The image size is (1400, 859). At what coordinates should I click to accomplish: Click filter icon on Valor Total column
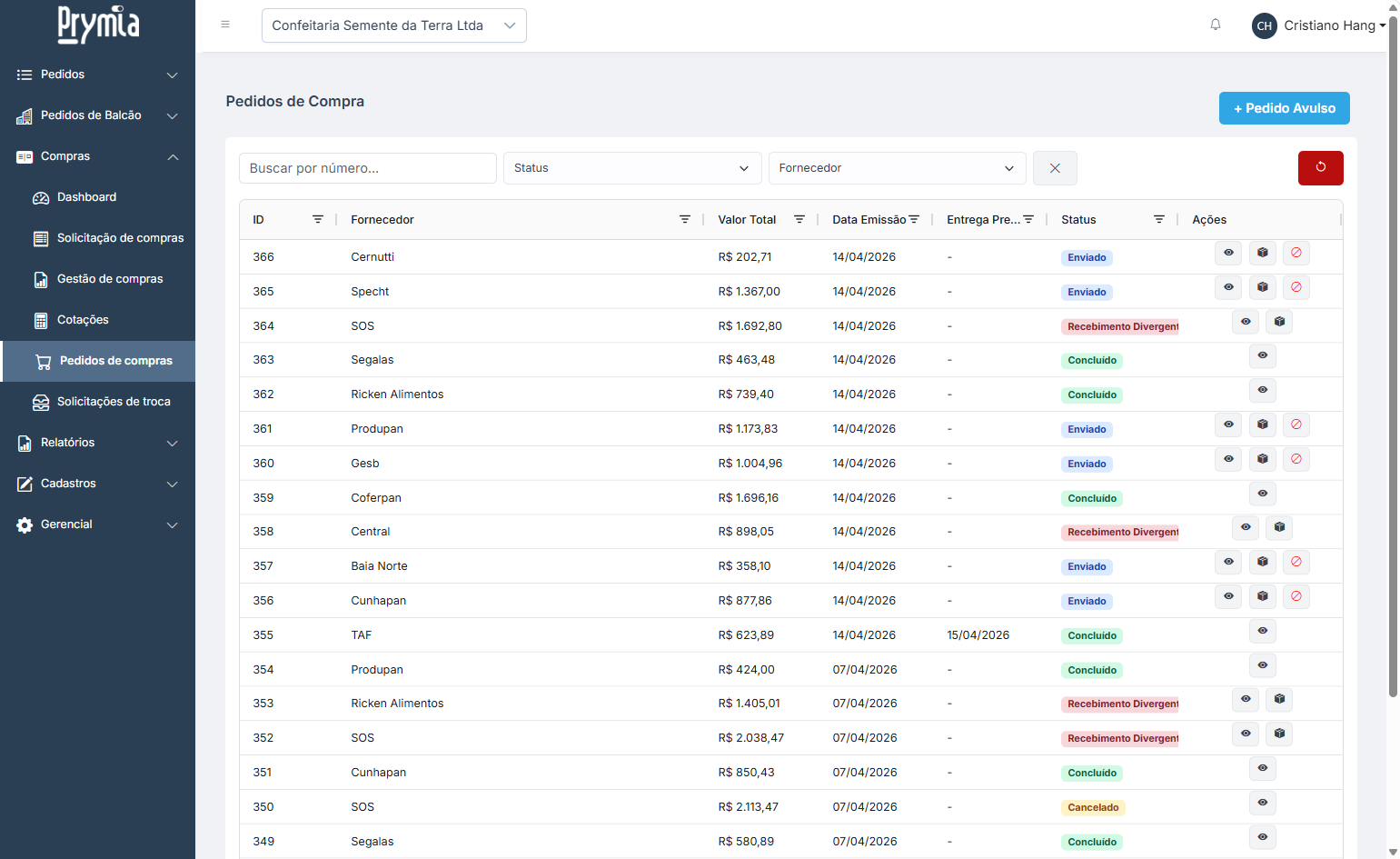(x=799, y=220)
